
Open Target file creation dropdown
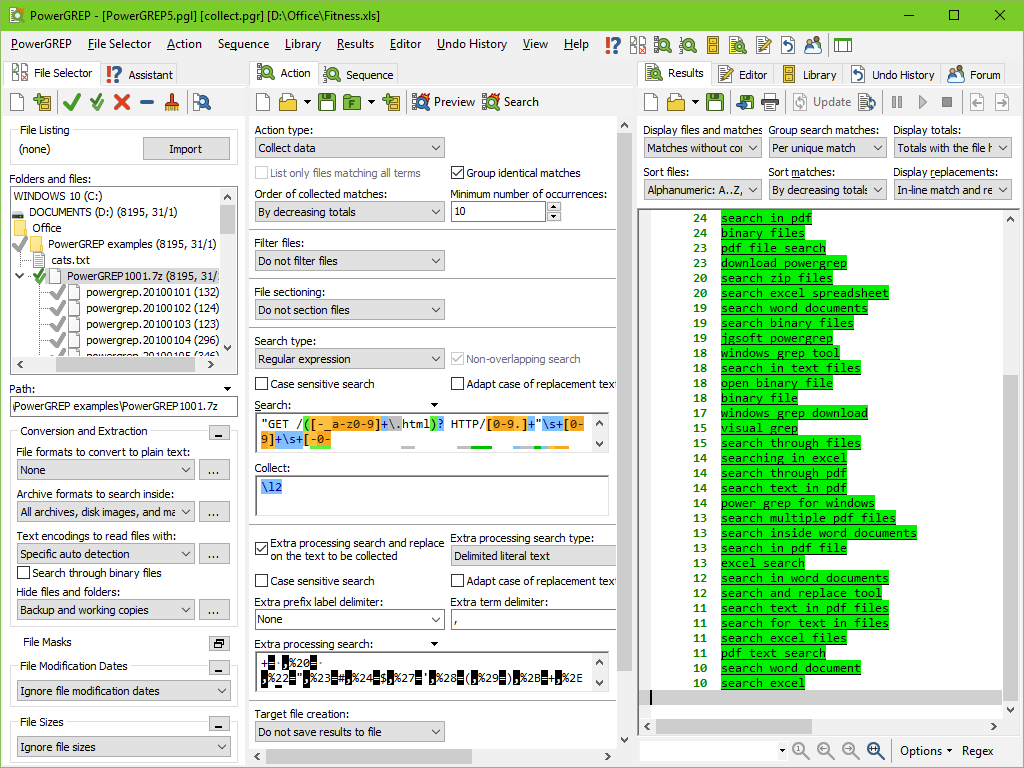(349, 732)
